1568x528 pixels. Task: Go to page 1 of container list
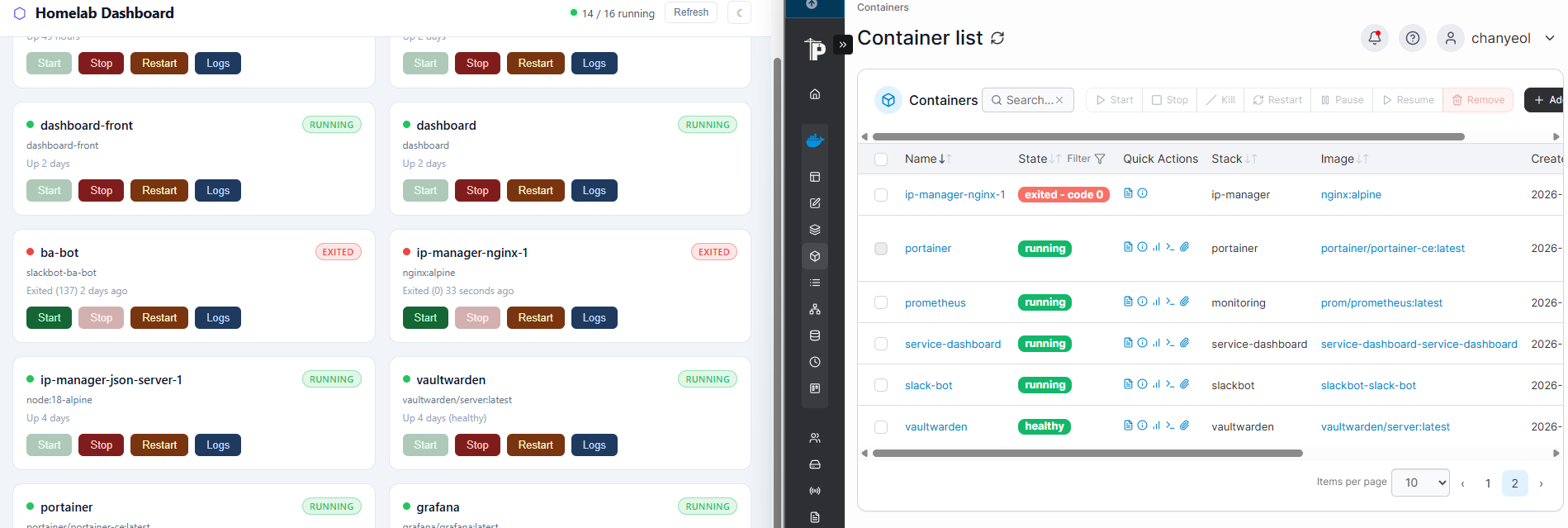(x=1487, y=483)
